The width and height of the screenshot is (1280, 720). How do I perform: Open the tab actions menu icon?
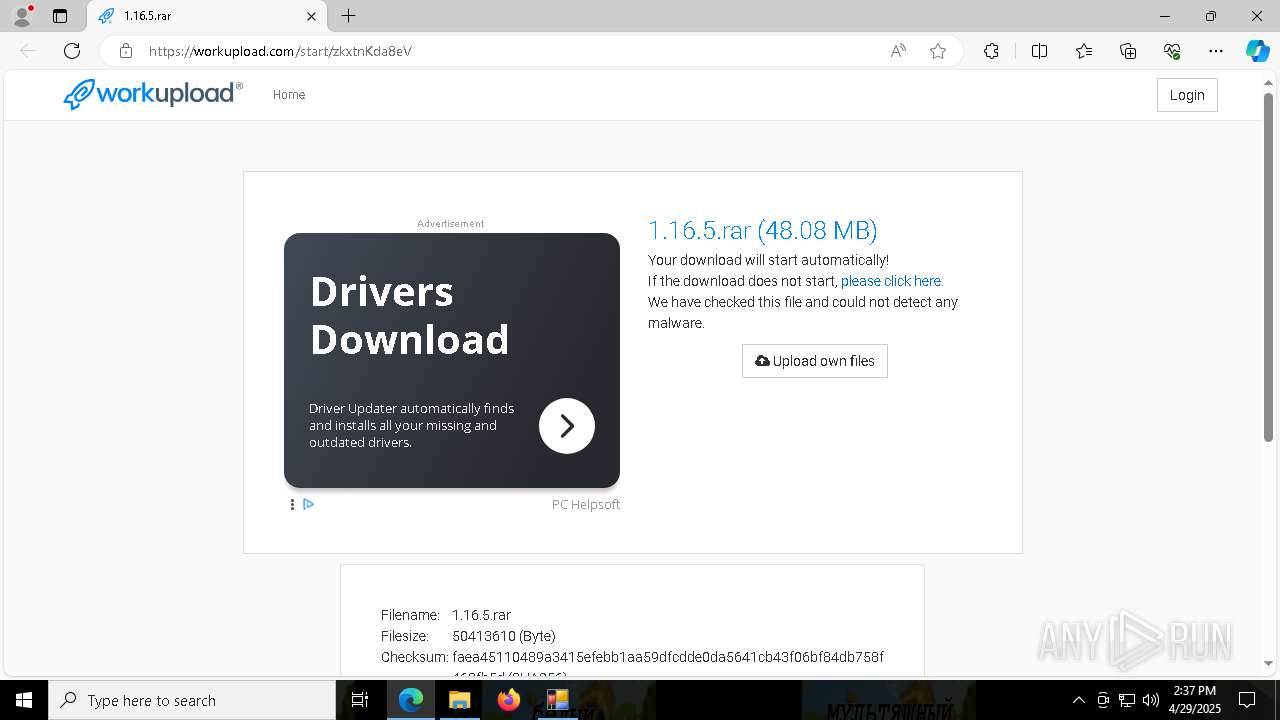60,16
